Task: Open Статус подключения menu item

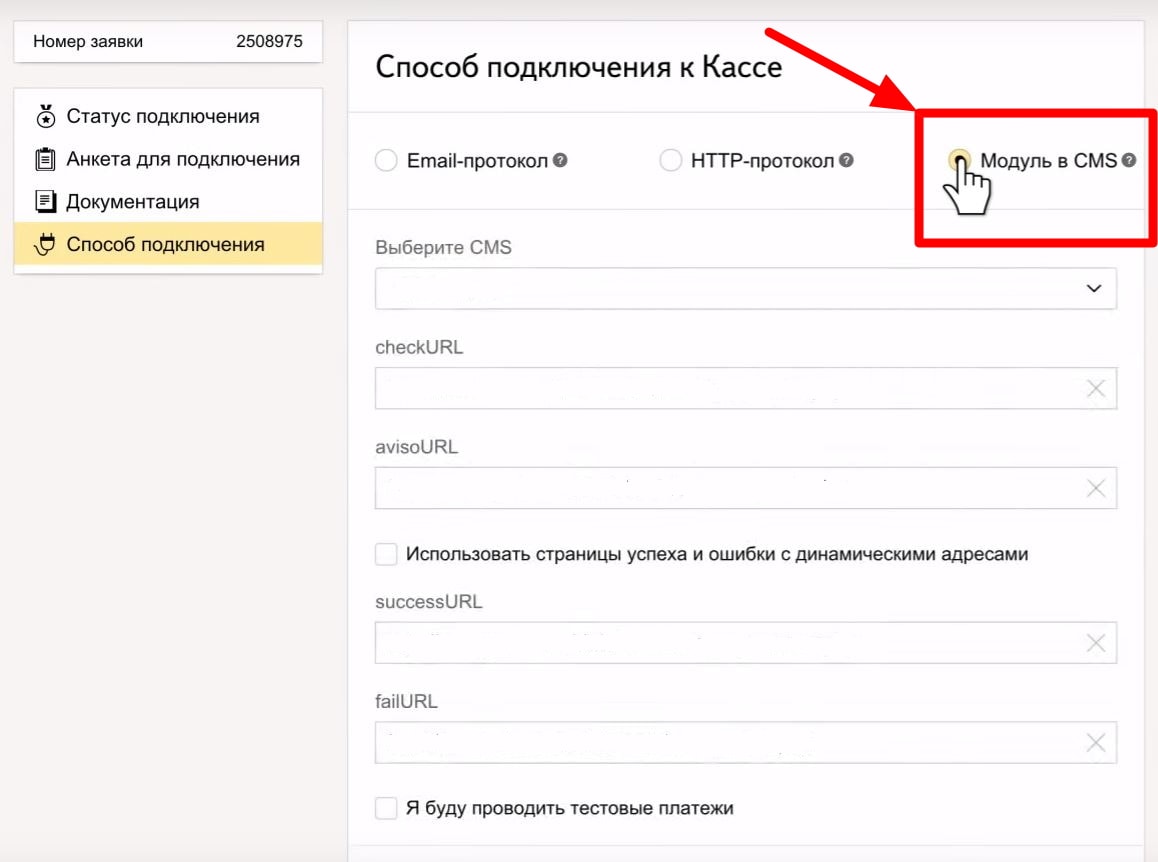Action: (168, 116)
